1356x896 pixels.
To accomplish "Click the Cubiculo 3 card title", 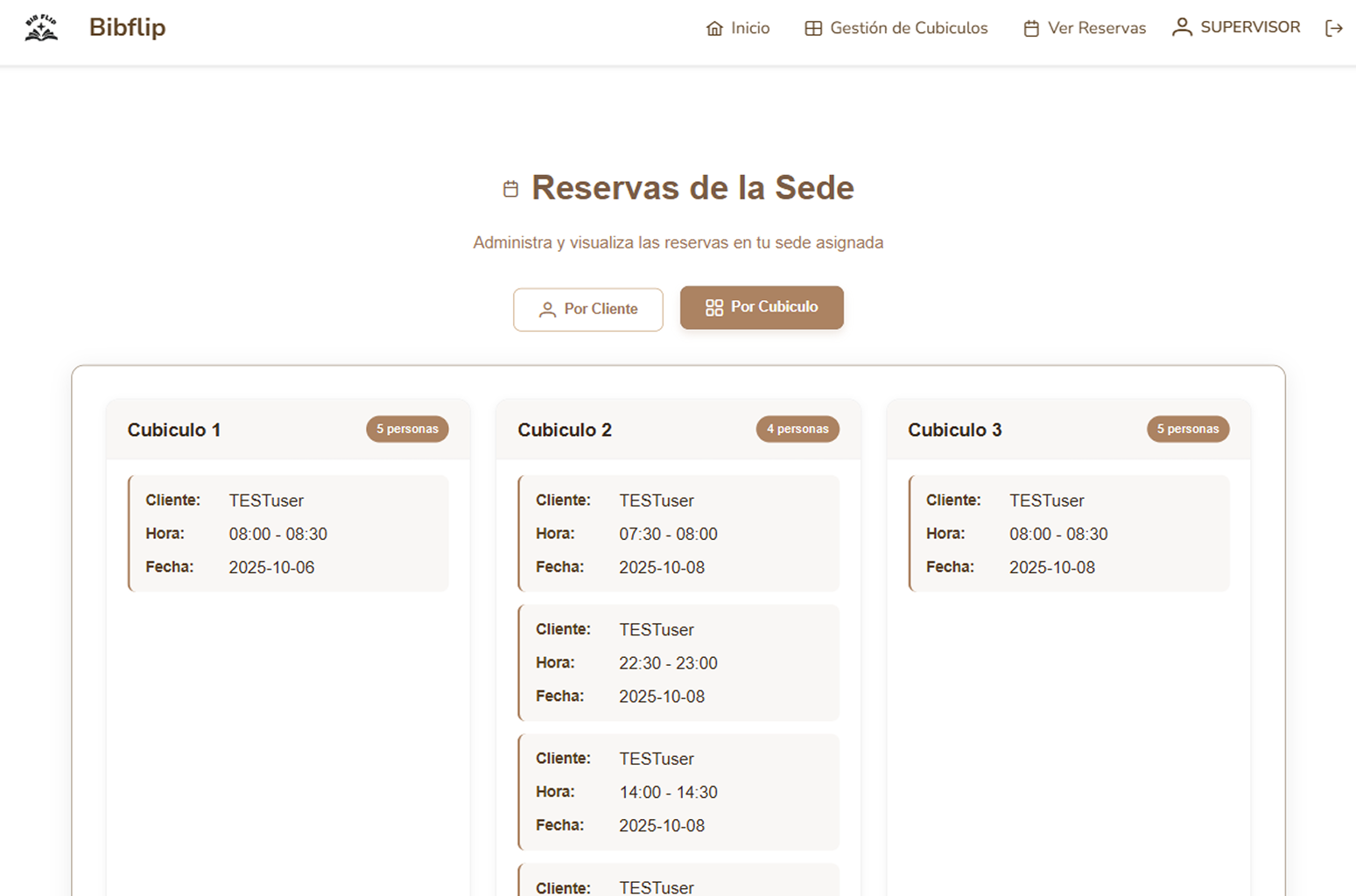I will [x=954, y=430].
